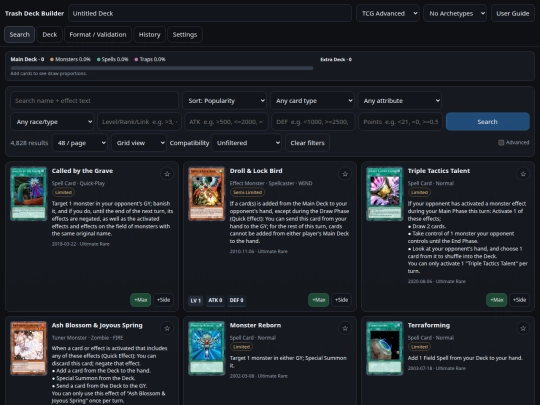Add max copies of Called by the Grave
Screen dimensions: 540x405
[141, 300]
